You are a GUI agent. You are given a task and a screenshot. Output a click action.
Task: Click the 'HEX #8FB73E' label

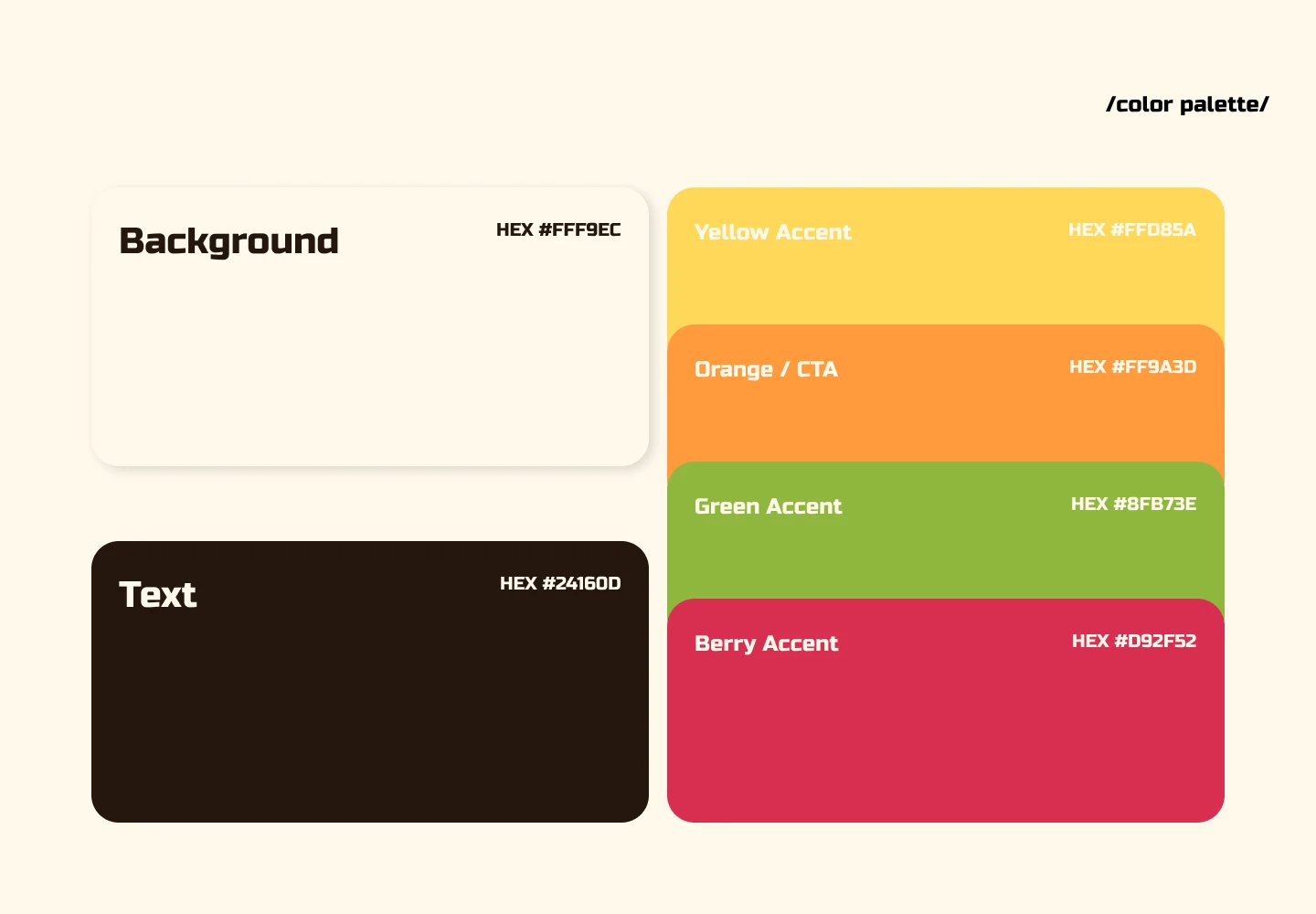1134,504
